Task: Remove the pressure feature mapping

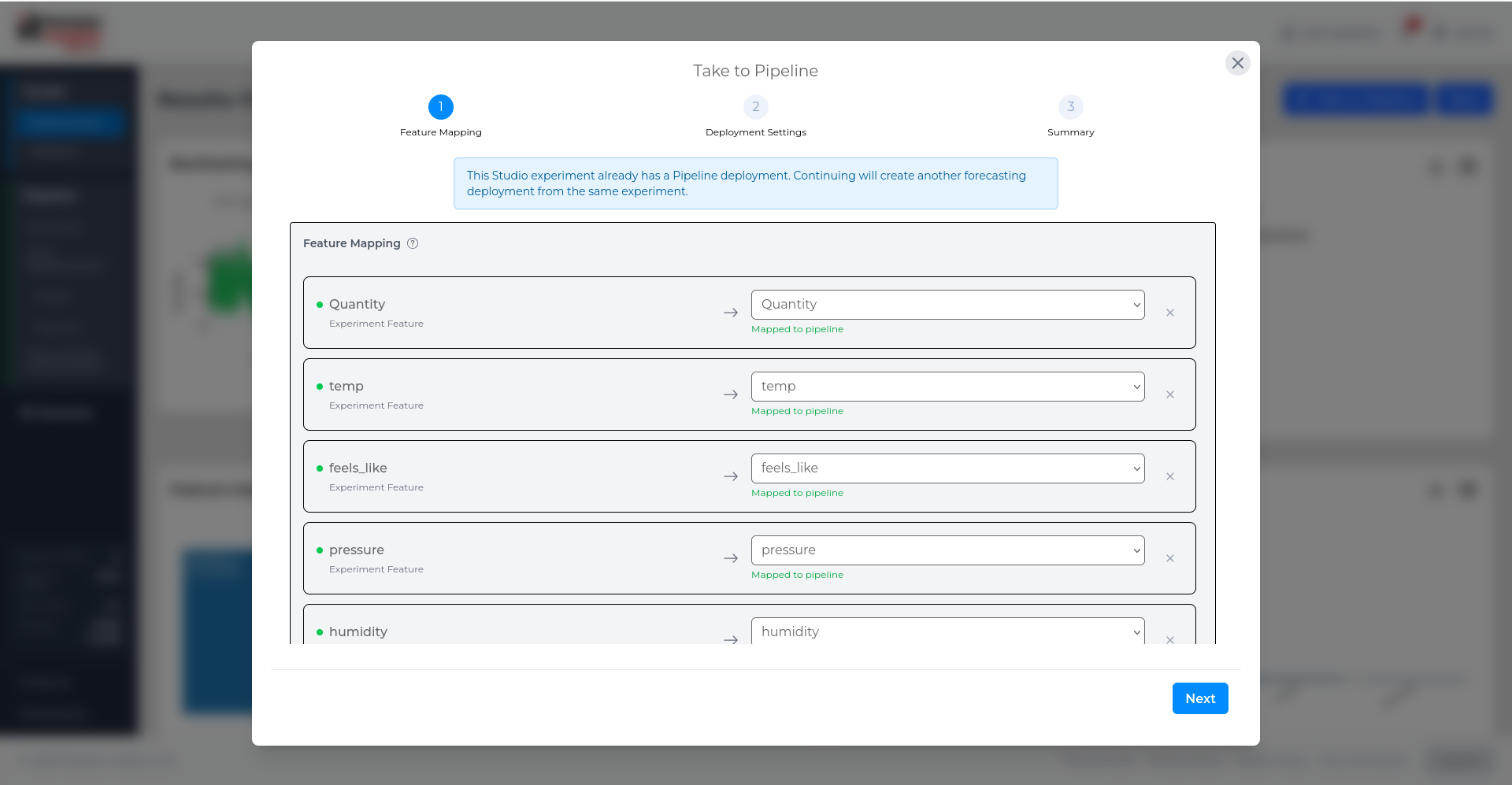Action: pyautogui.click(x=1170, y=558)
